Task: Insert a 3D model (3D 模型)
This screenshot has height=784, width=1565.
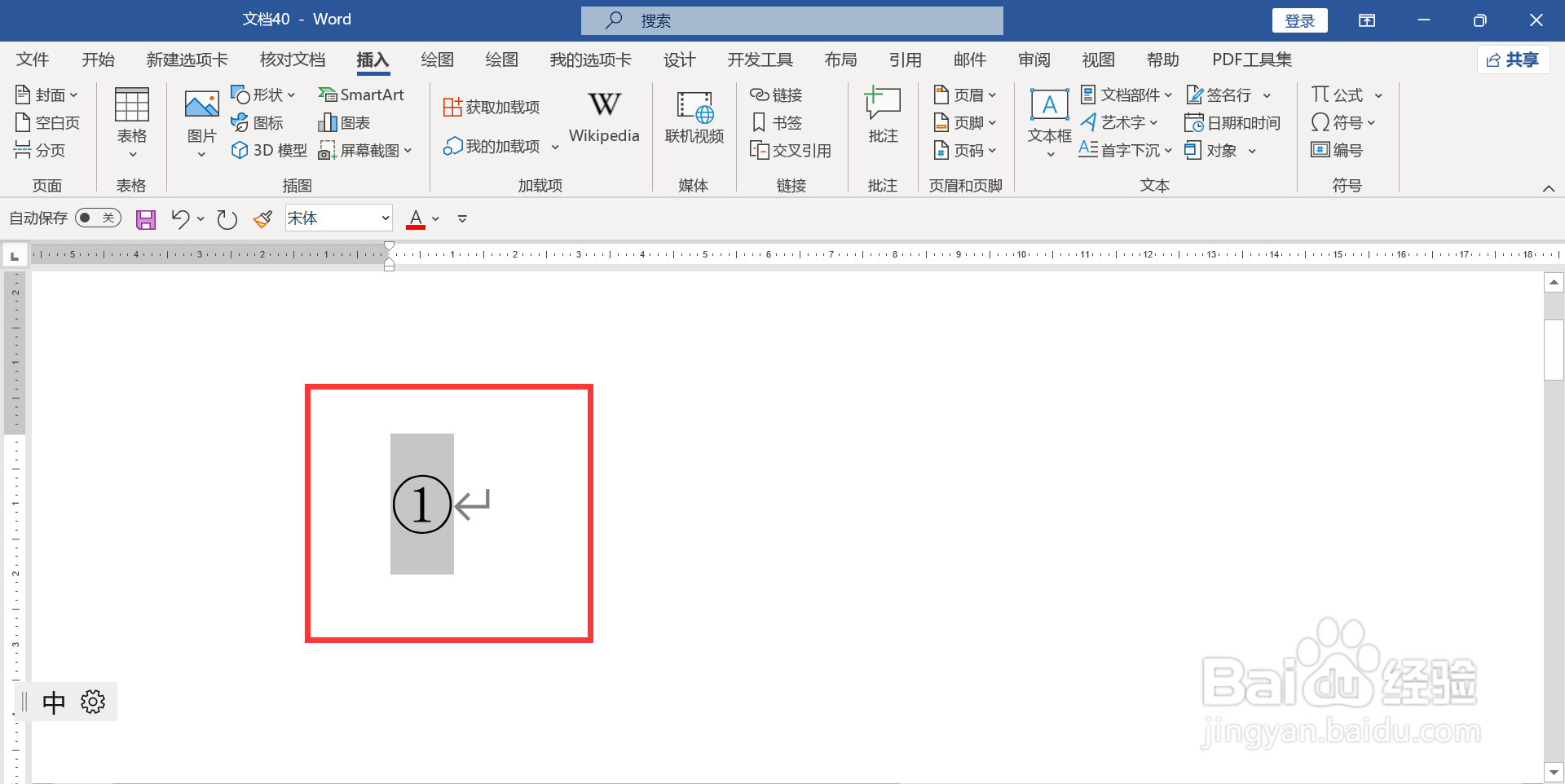Action: (269, 150)
